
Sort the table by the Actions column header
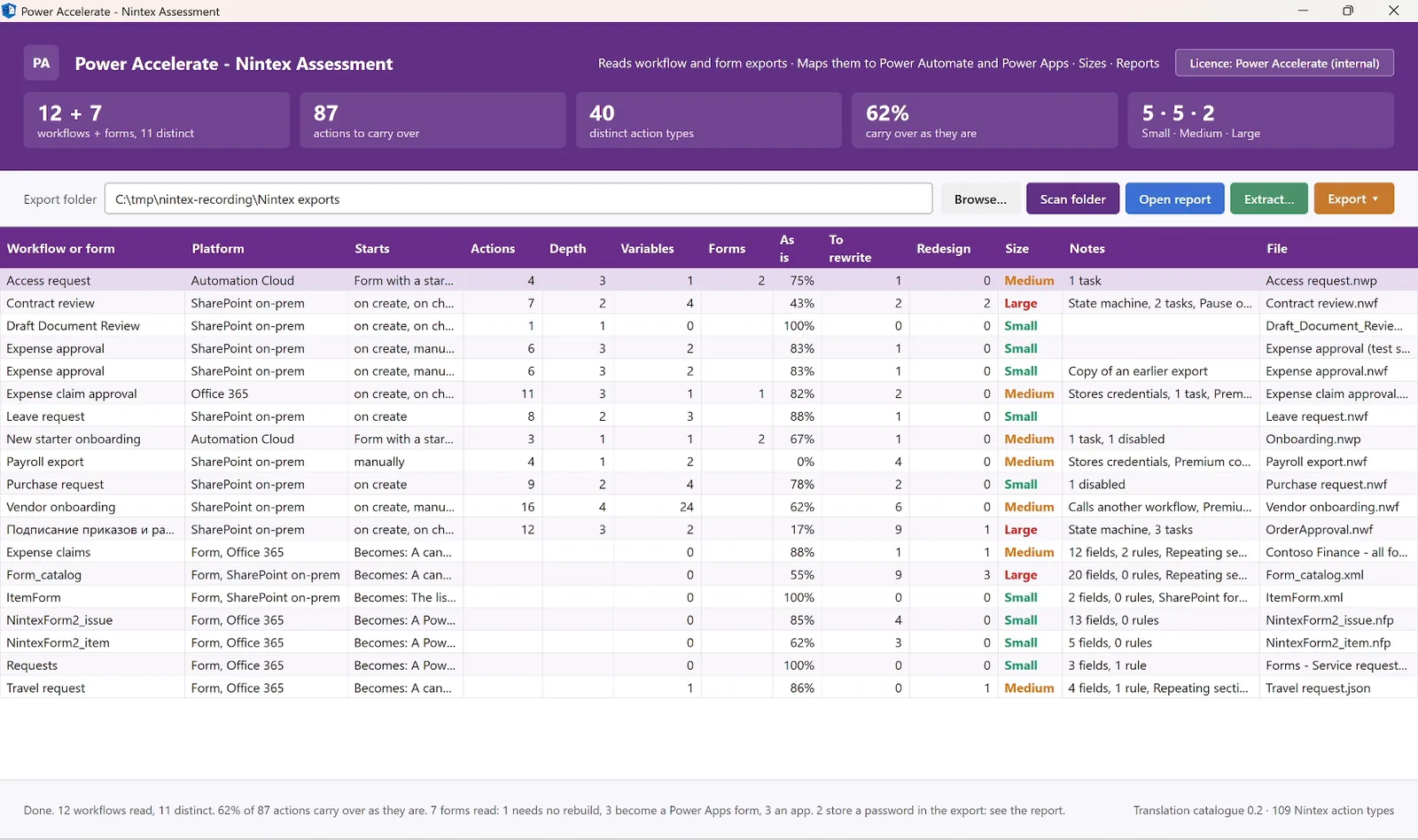click(493, 248)
